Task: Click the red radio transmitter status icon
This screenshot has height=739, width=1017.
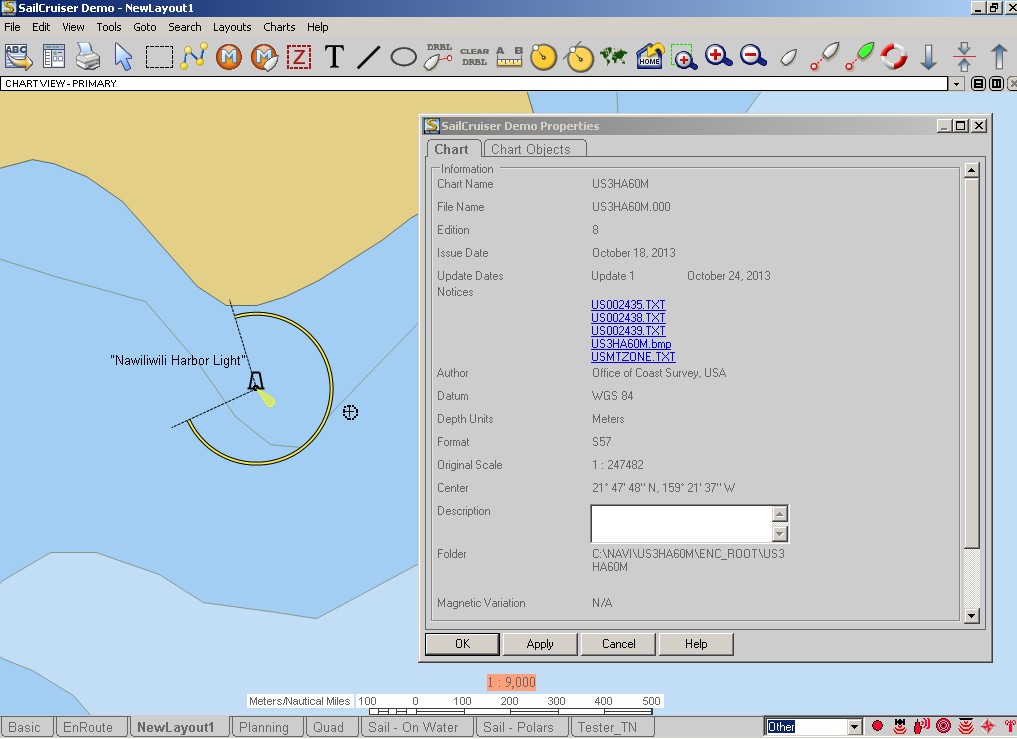Action: (x=922, y=726)
